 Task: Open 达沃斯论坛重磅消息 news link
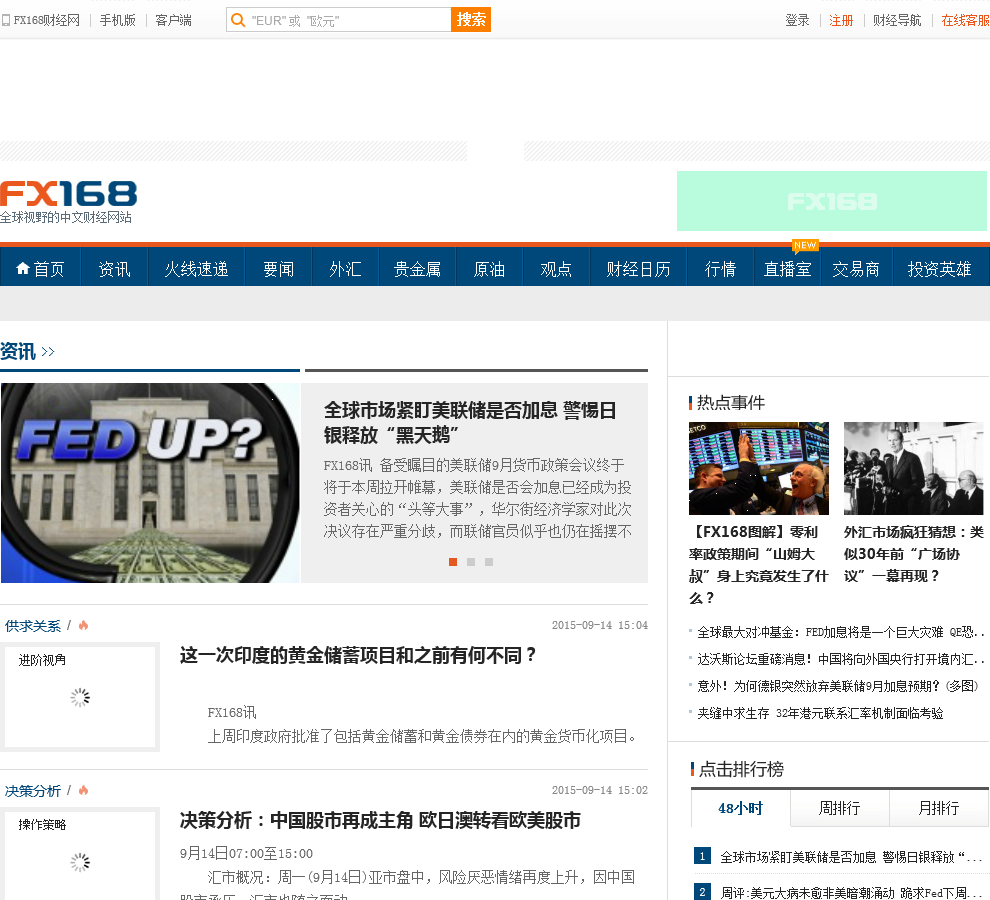pyautogui.click(x=840, y=659)
